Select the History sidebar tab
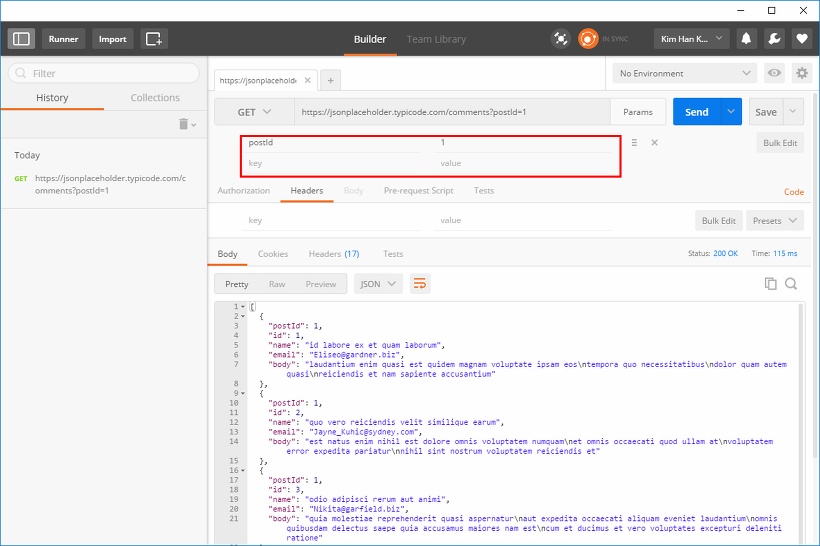 (x=52, y=98)
